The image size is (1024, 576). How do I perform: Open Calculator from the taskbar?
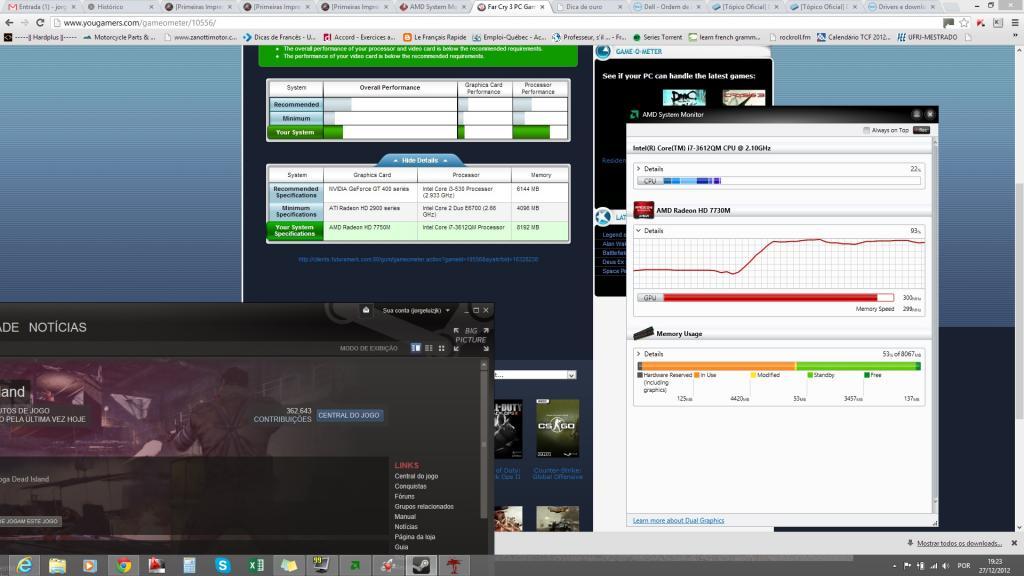189,565
